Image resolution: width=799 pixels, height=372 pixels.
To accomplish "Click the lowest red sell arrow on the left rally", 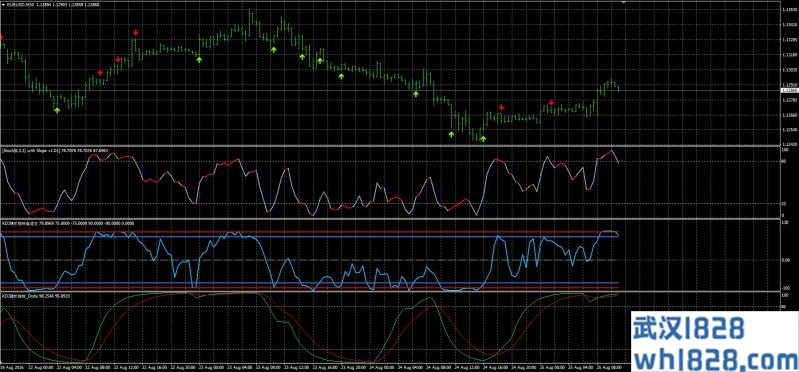I will [x=100, y=72].
